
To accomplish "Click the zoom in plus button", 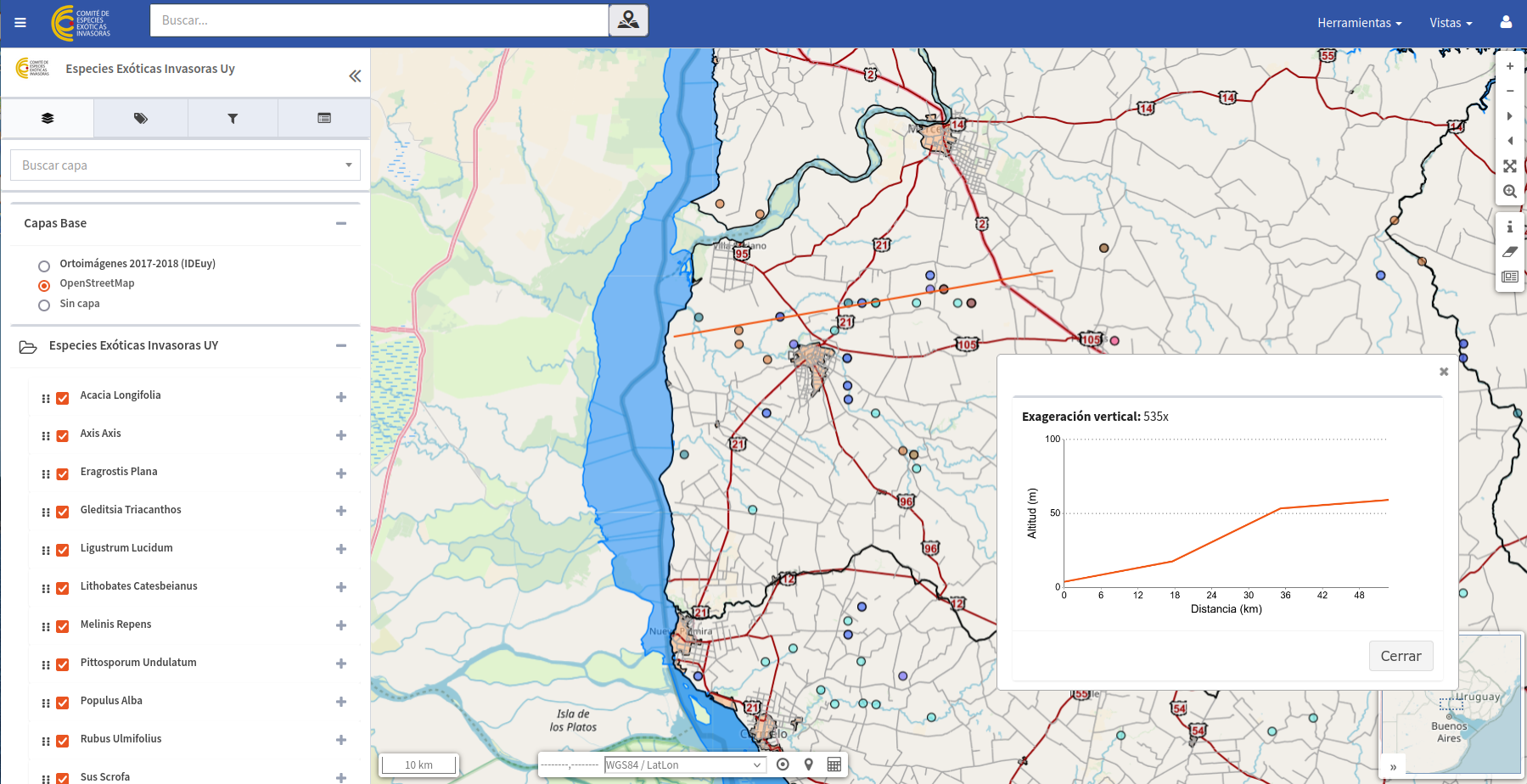I will [x=1509, y=66].
